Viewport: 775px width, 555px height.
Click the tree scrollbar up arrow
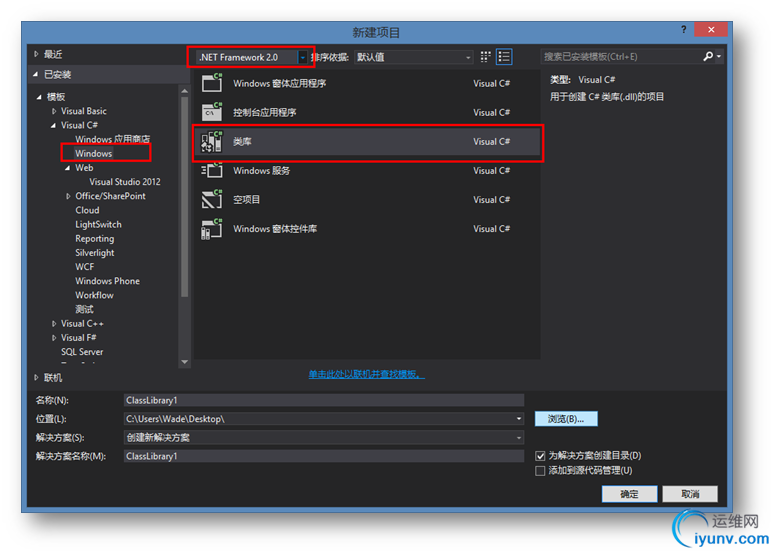[x=184, y=91]
